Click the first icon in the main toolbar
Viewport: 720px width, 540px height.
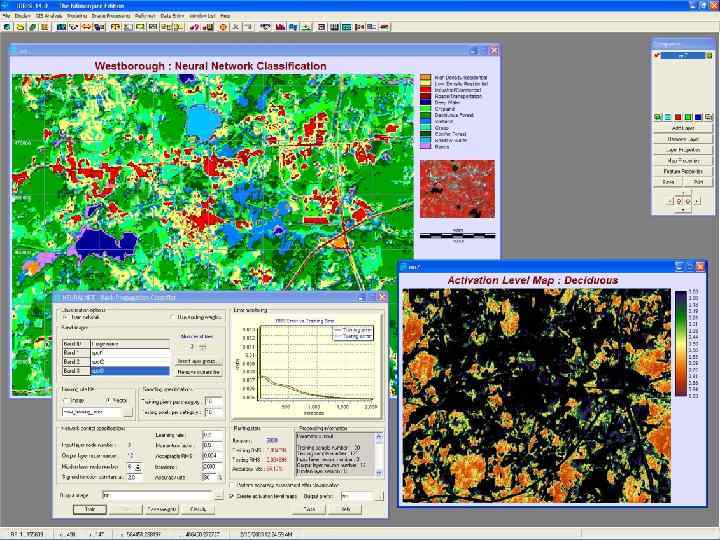tap(7, 29)
